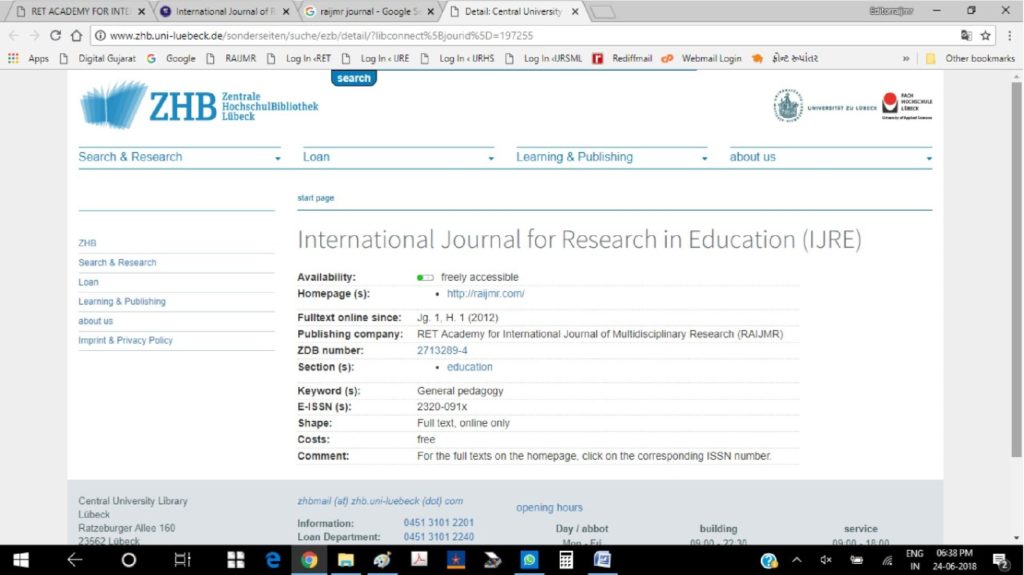Click the blue search button
Screen dimensions: 1024x575
353,78
